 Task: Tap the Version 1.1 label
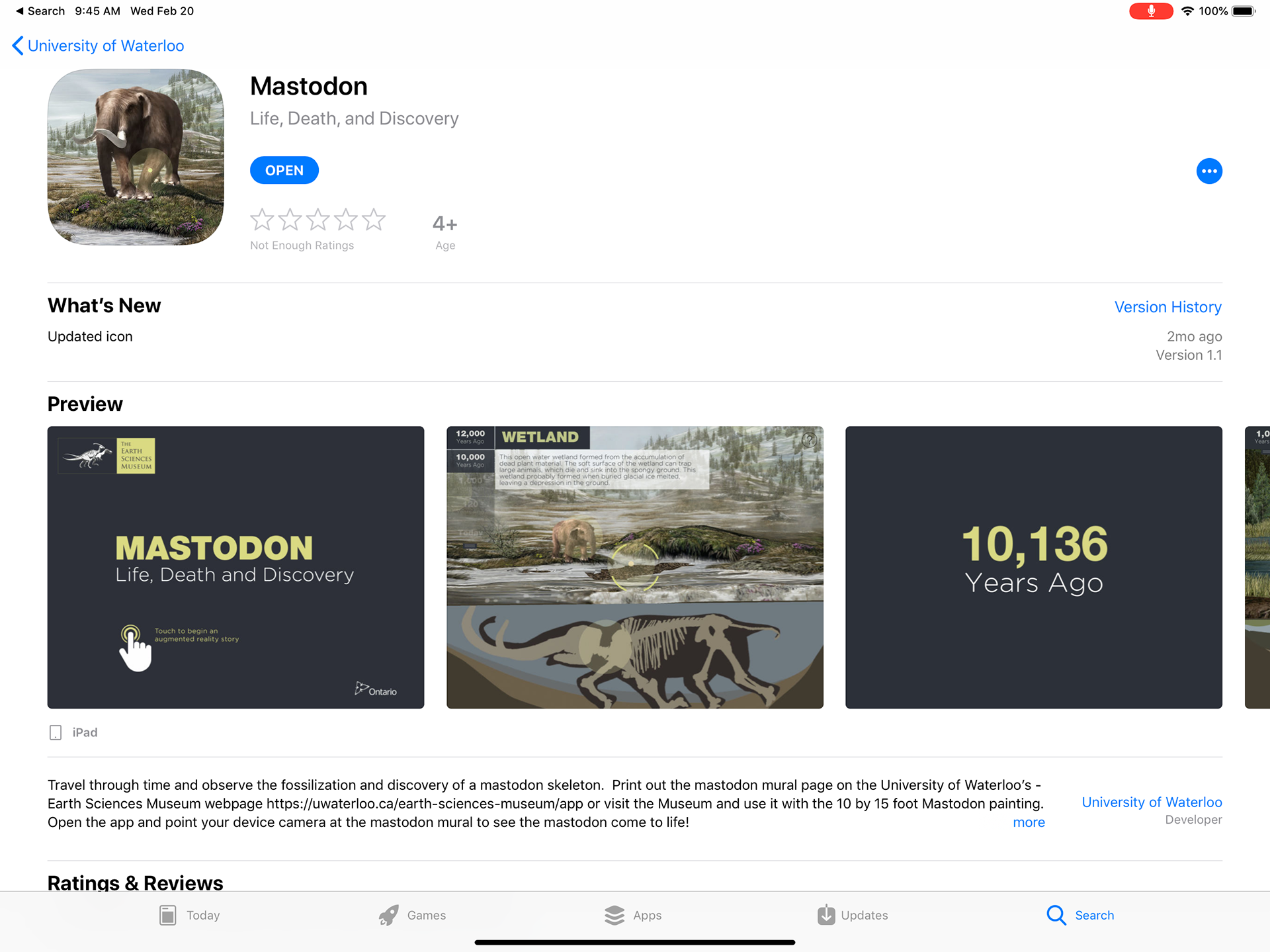[x=1189, y=355]
